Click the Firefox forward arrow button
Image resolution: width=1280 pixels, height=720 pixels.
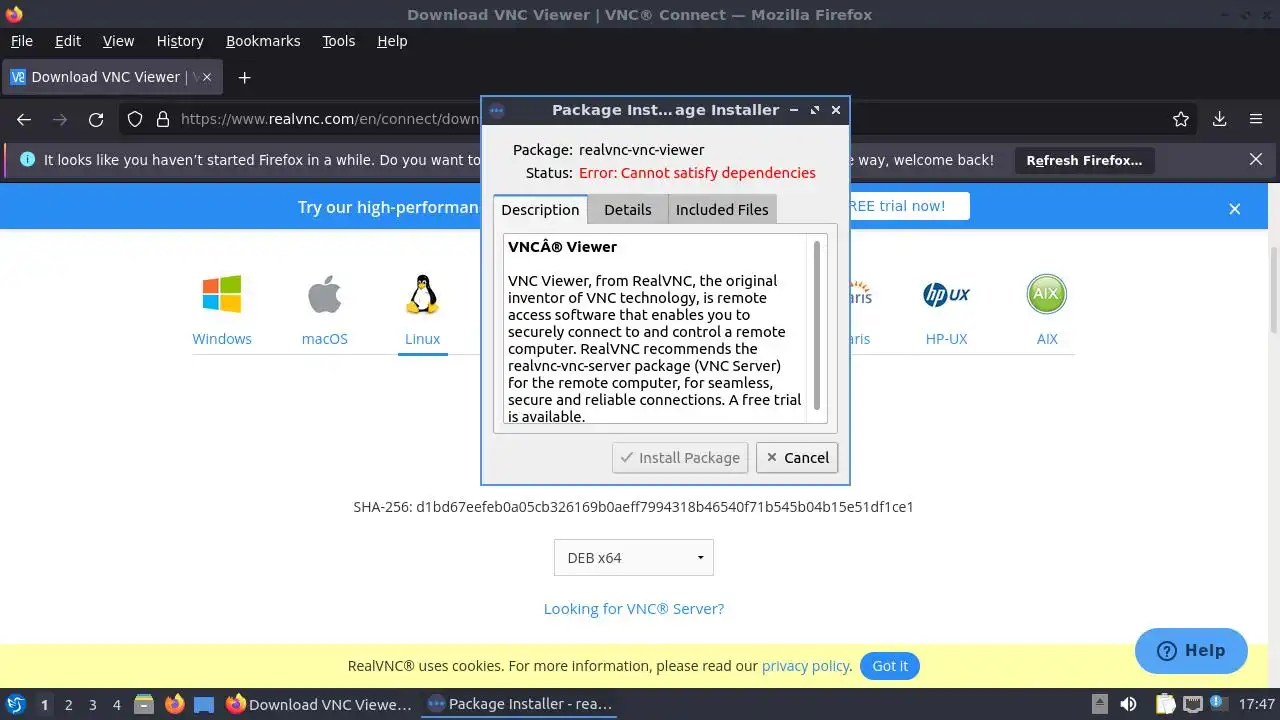(x=60, y=119)
